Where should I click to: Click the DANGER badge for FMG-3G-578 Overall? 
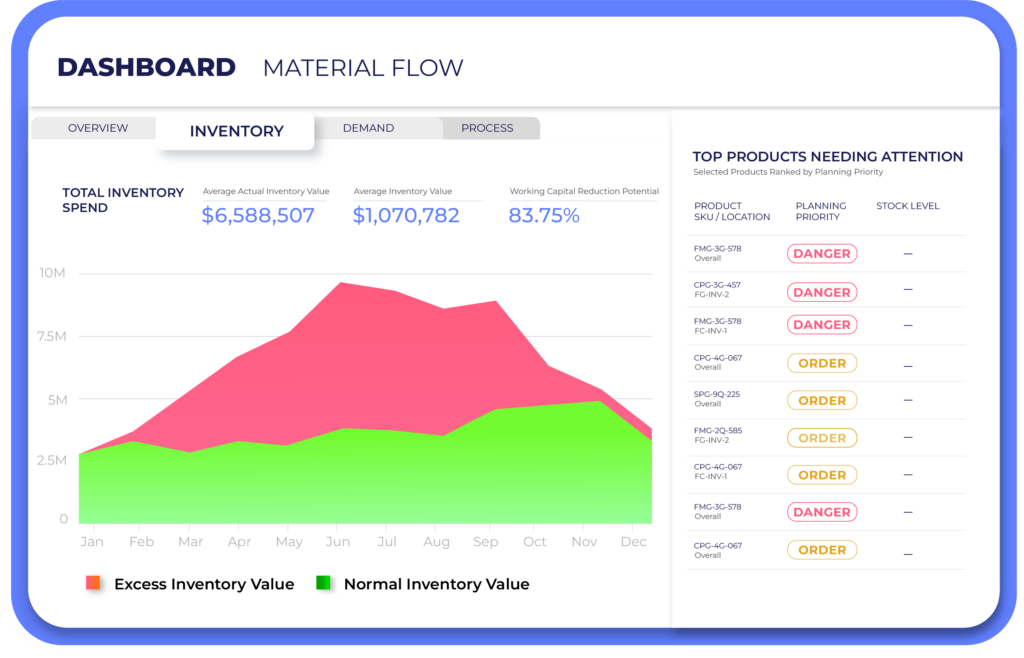(822, 253)
